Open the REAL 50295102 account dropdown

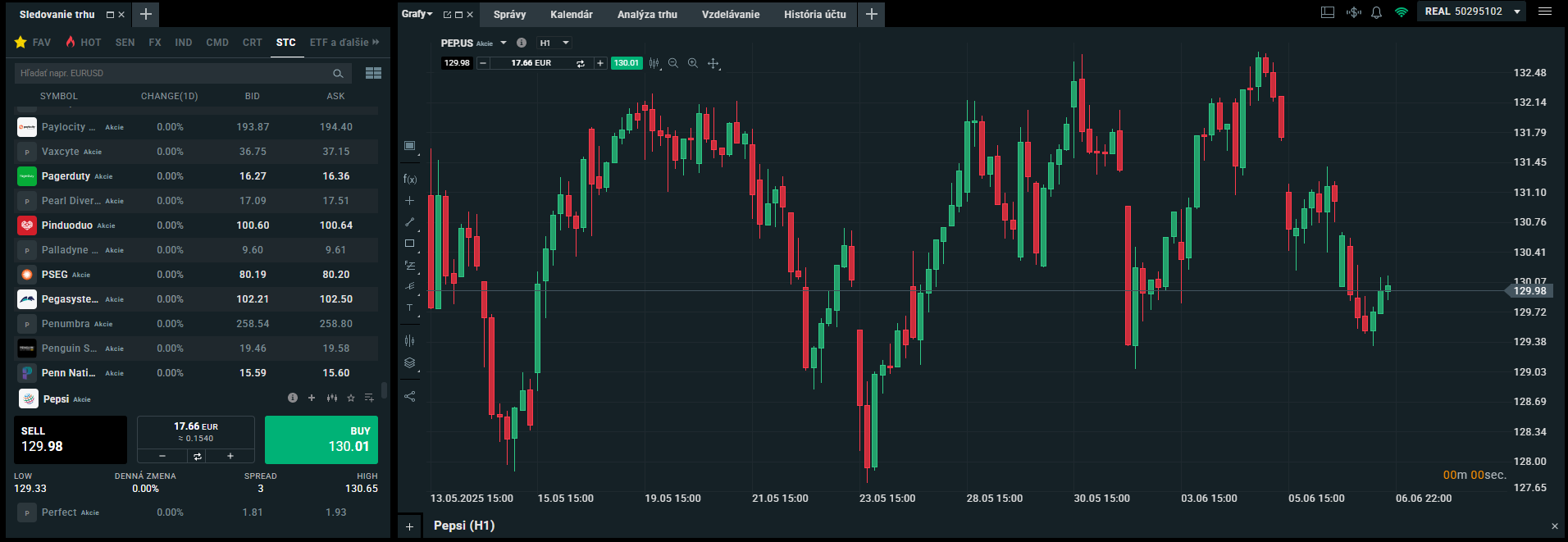coord(1517,11)
